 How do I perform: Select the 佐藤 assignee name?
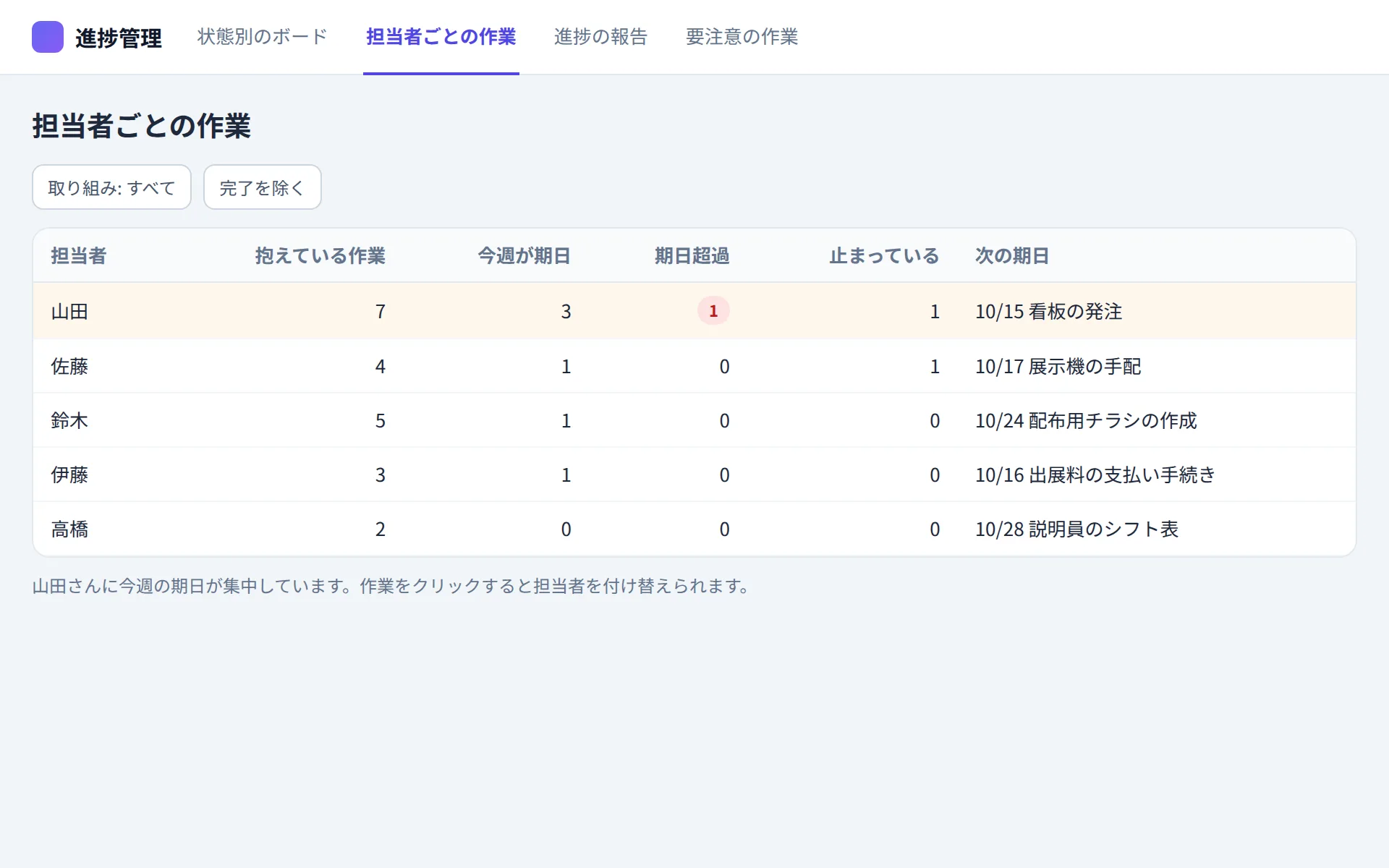pyautogui.click(x=69, y=367)
